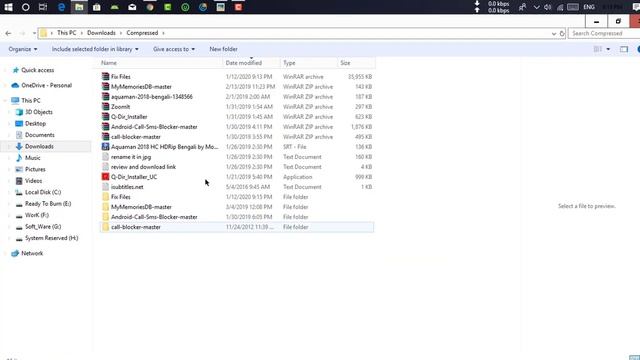Select rename it in jpg text document
The height and width of the screenshot is (360, 640).
tap(237, 157)
